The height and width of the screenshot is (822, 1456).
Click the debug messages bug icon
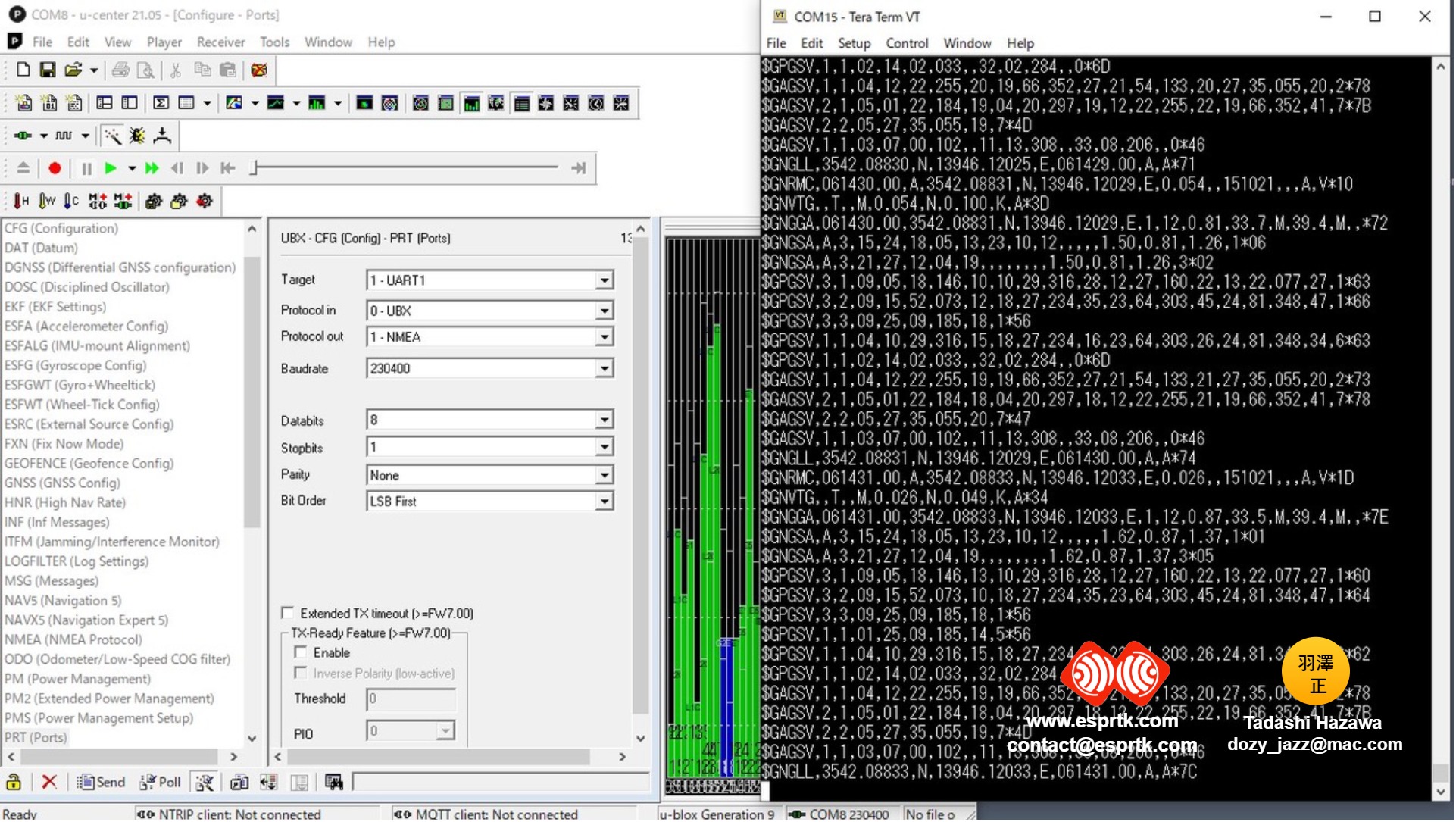coord(137,136)
